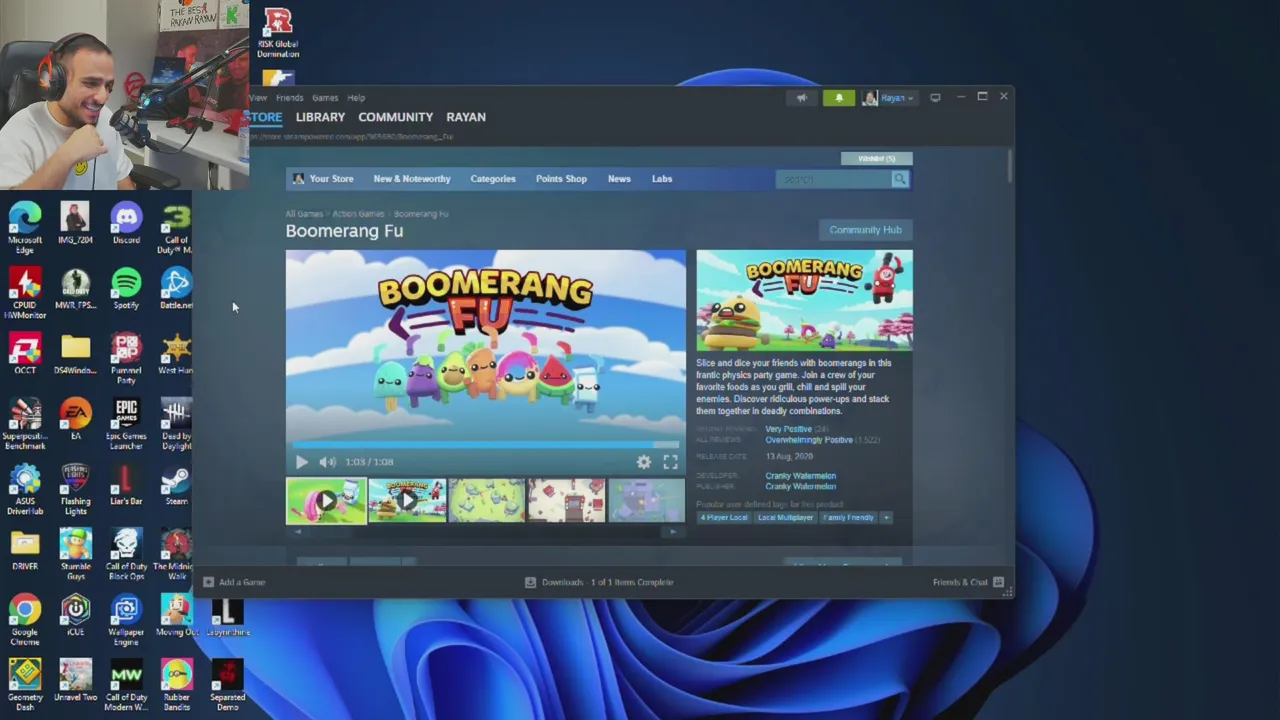Select the third screenshot thumbnail
The height and width of the screenshot is (720, 1280).
[x=487, y=501]
